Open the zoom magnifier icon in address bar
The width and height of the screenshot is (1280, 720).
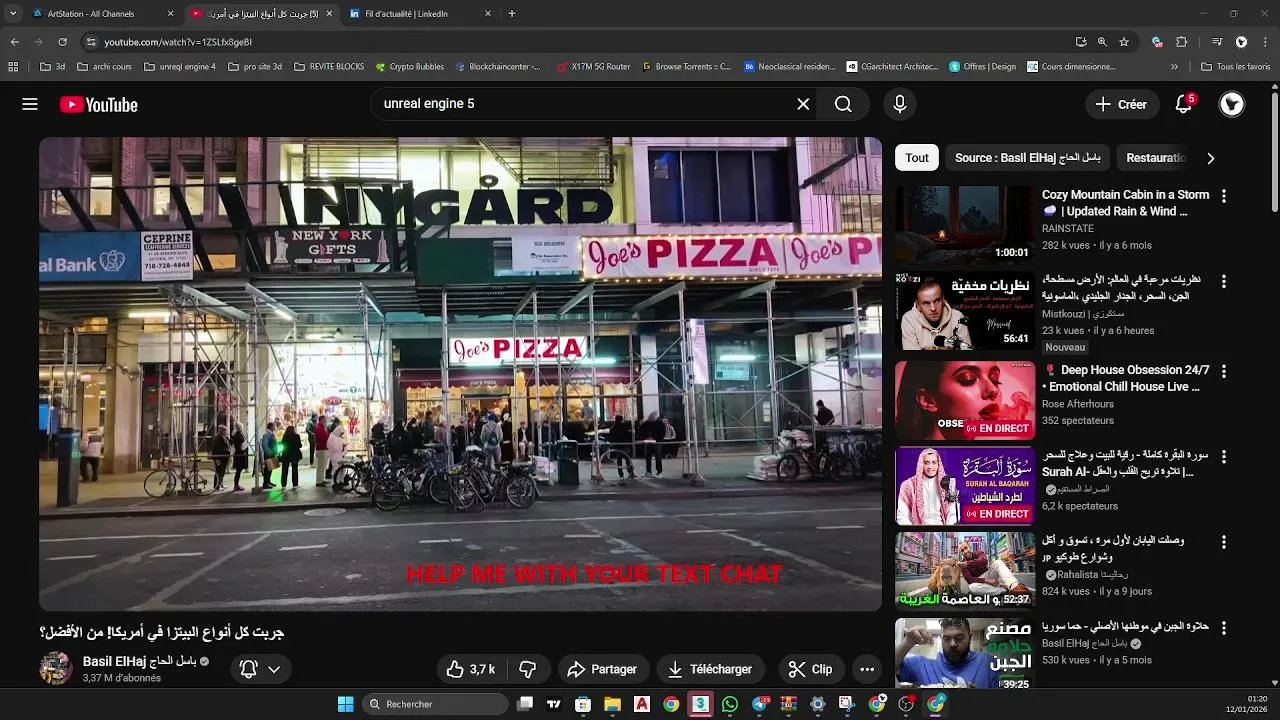(x=1102, y=42)
